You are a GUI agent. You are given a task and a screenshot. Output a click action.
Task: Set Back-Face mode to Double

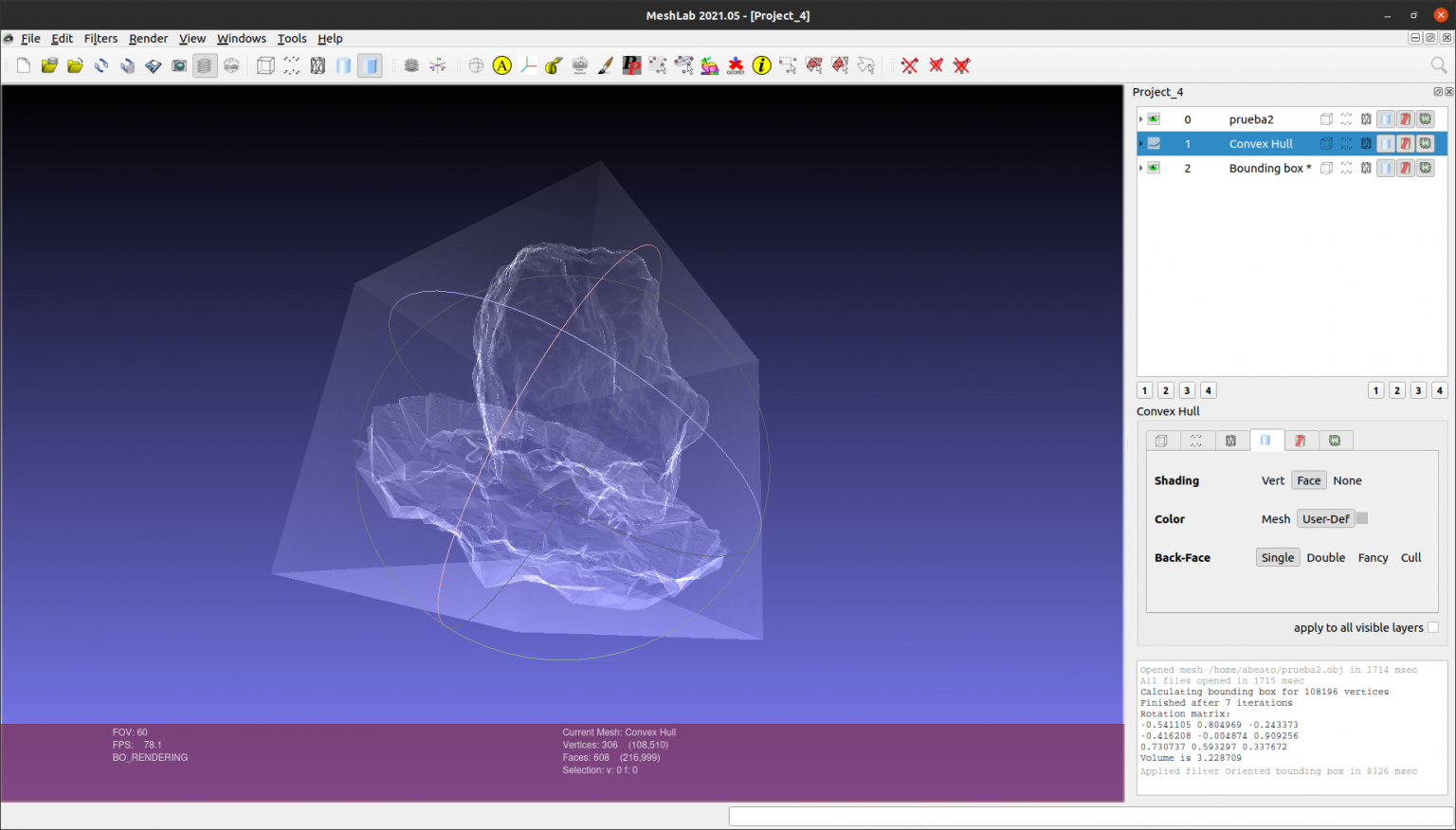[x=1325, y=557]
